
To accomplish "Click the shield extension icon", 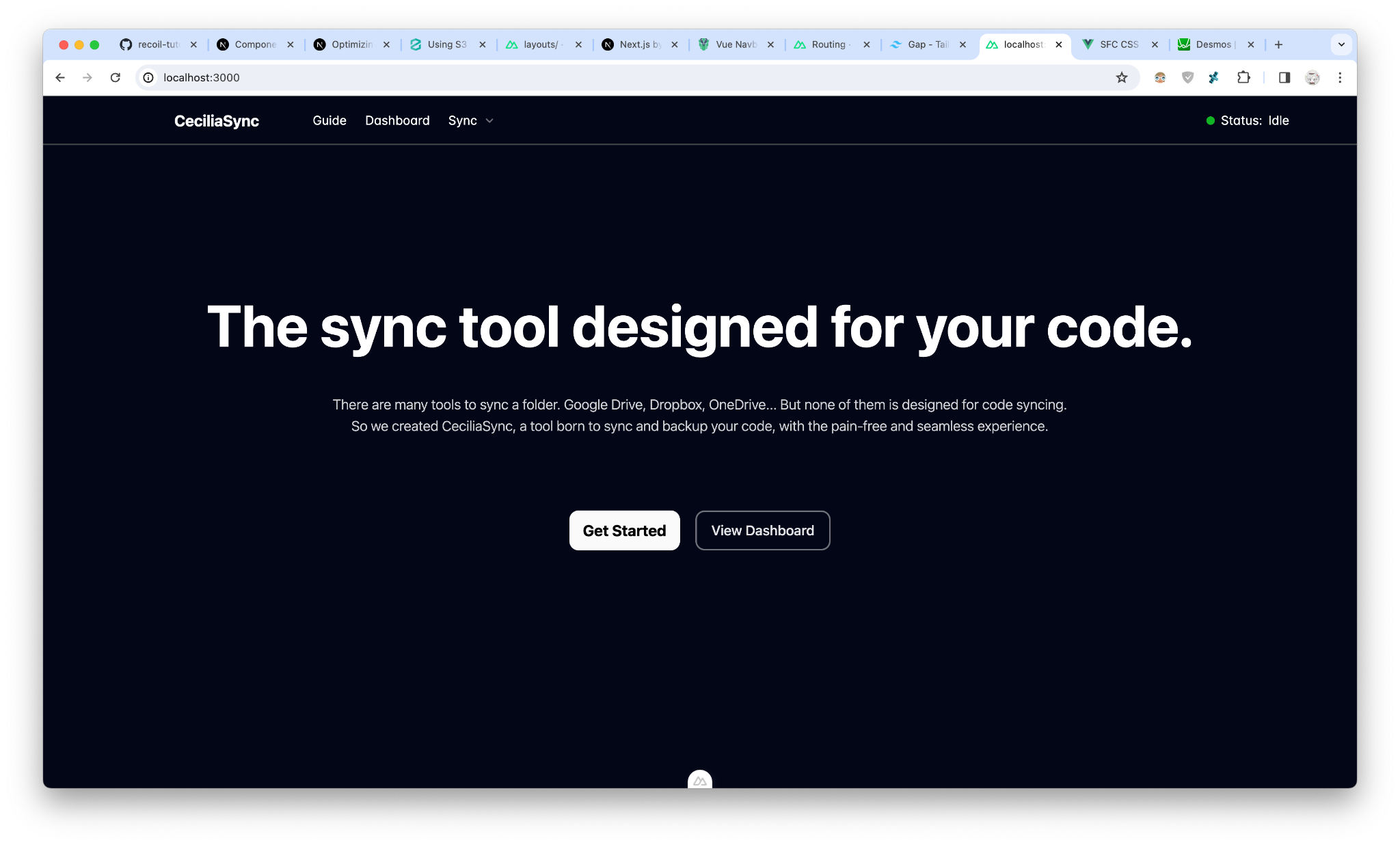I will click(1187, 77).
